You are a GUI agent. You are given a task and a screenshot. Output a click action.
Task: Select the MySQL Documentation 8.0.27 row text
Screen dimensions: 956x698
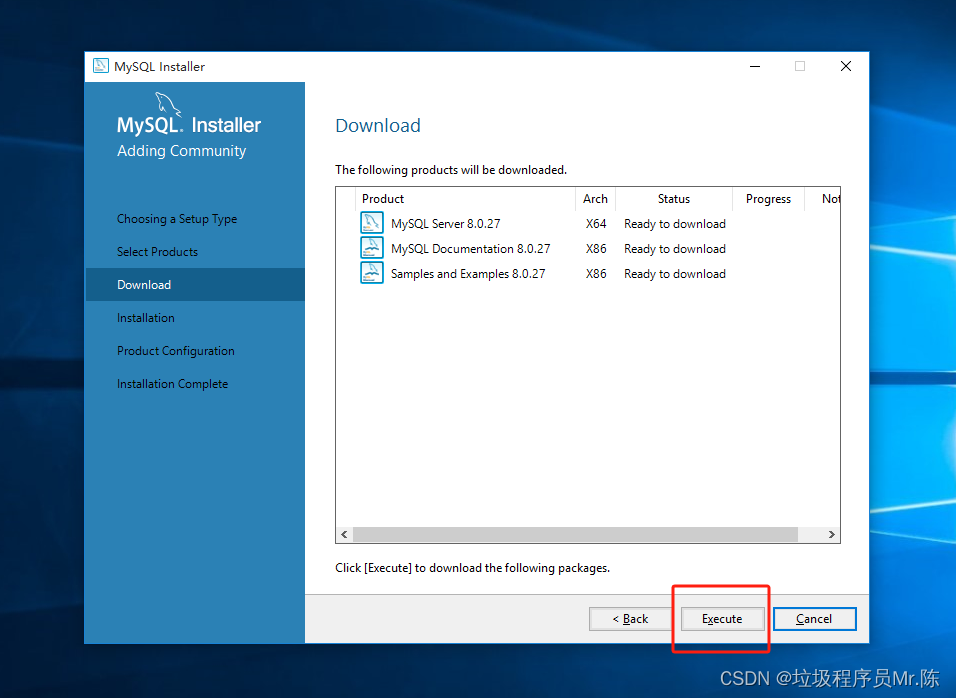tap(471, 249)
